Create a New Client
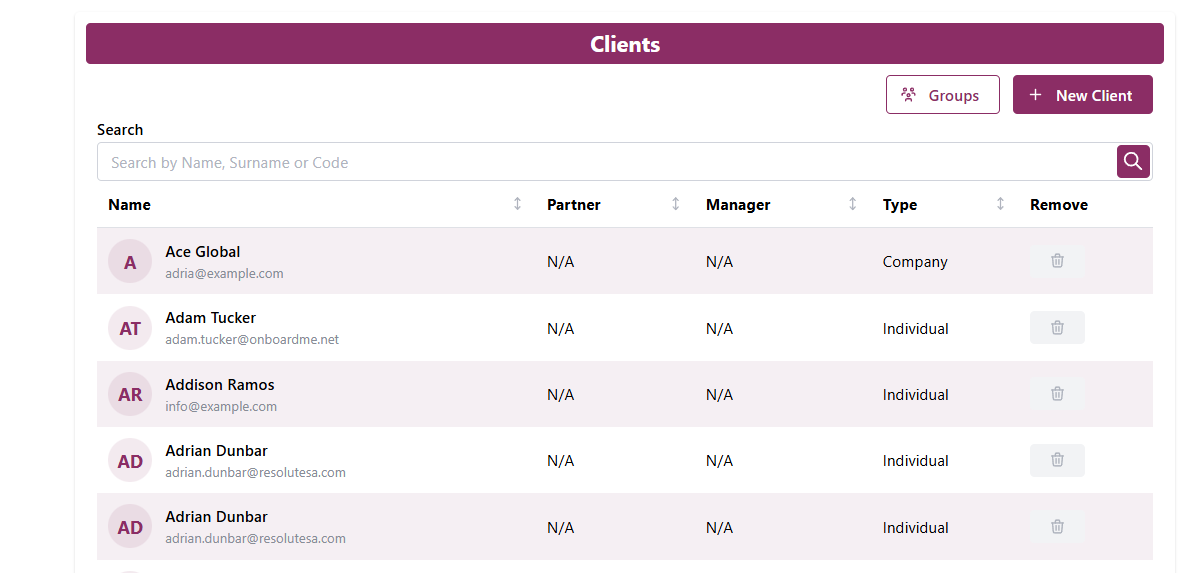Viewport: 1196px width, 573px height. (1082, 95)
